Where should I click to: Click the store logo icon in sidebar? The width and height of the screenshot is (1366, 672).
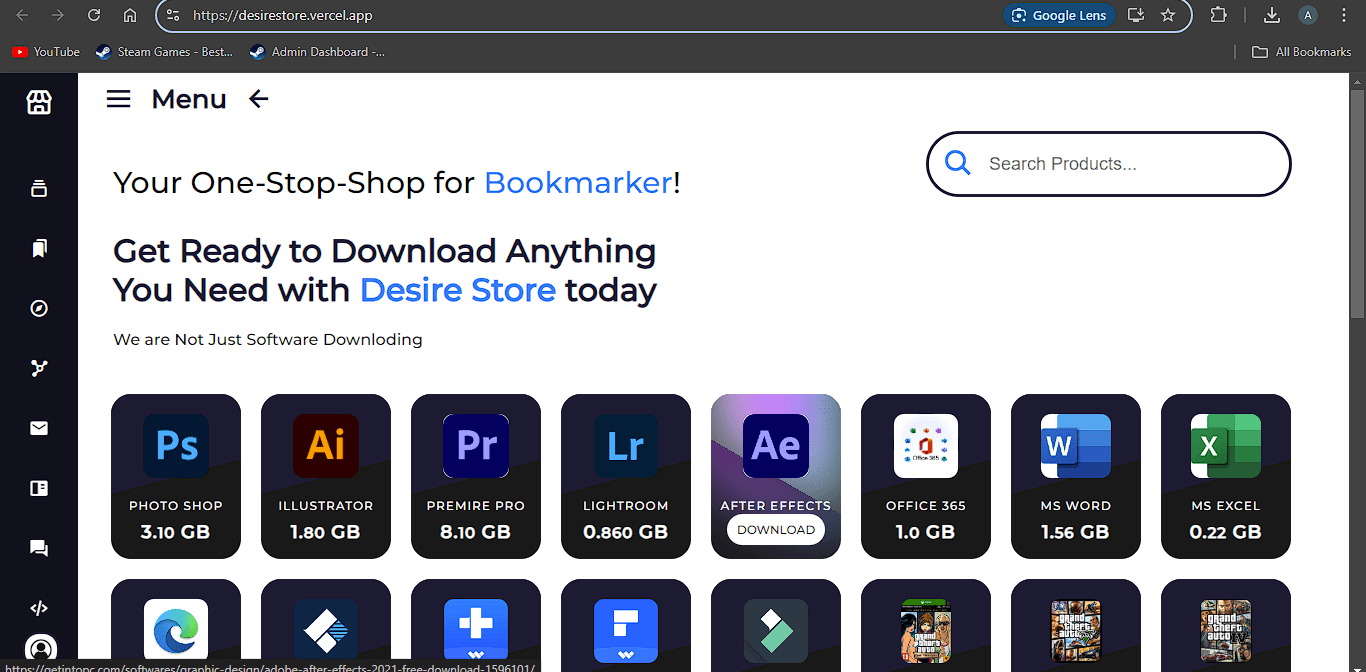[39, 102]
